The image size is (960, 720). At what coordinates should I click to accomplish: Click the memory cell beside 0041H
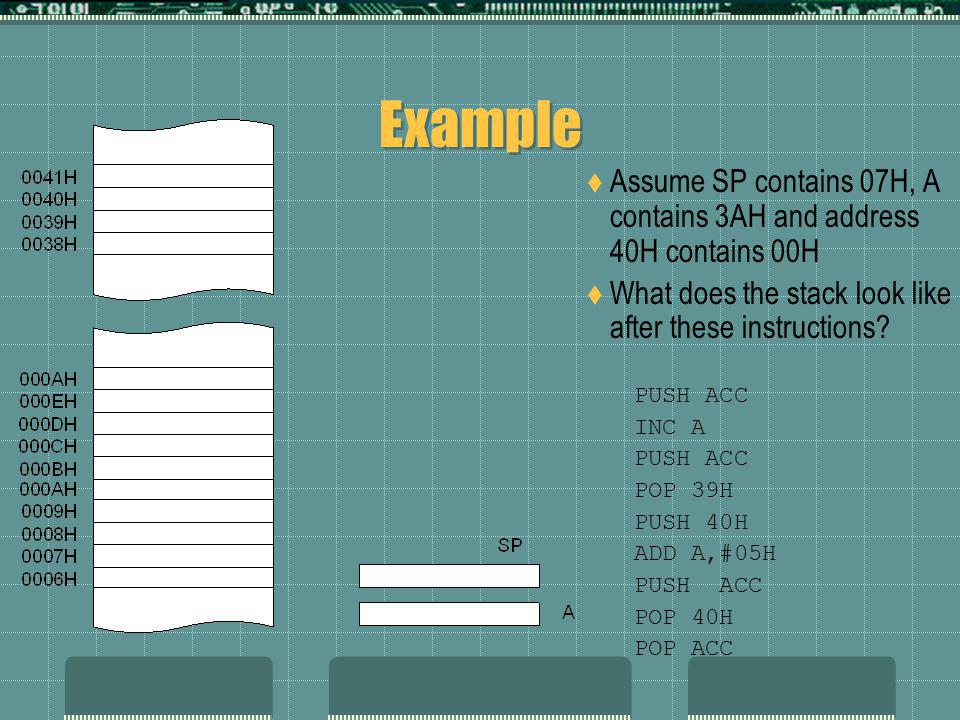(183, 176)
